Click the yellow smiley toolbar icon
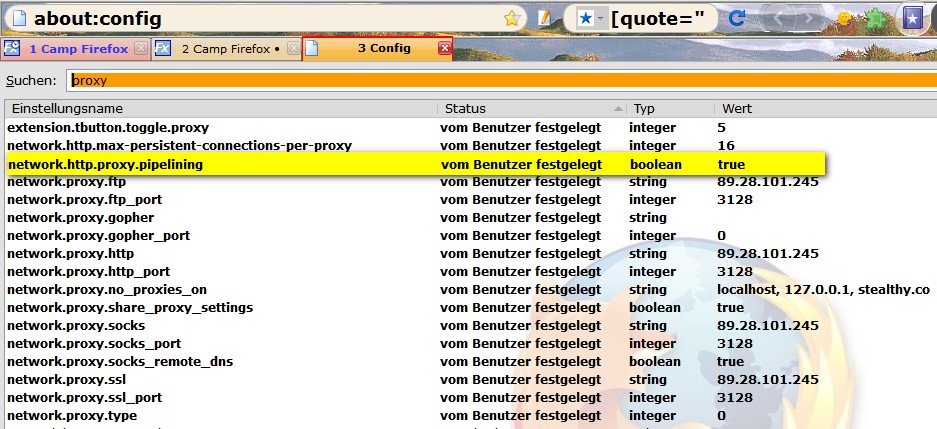The height and width of the screenshot is (429, 937). pos(844,19)
